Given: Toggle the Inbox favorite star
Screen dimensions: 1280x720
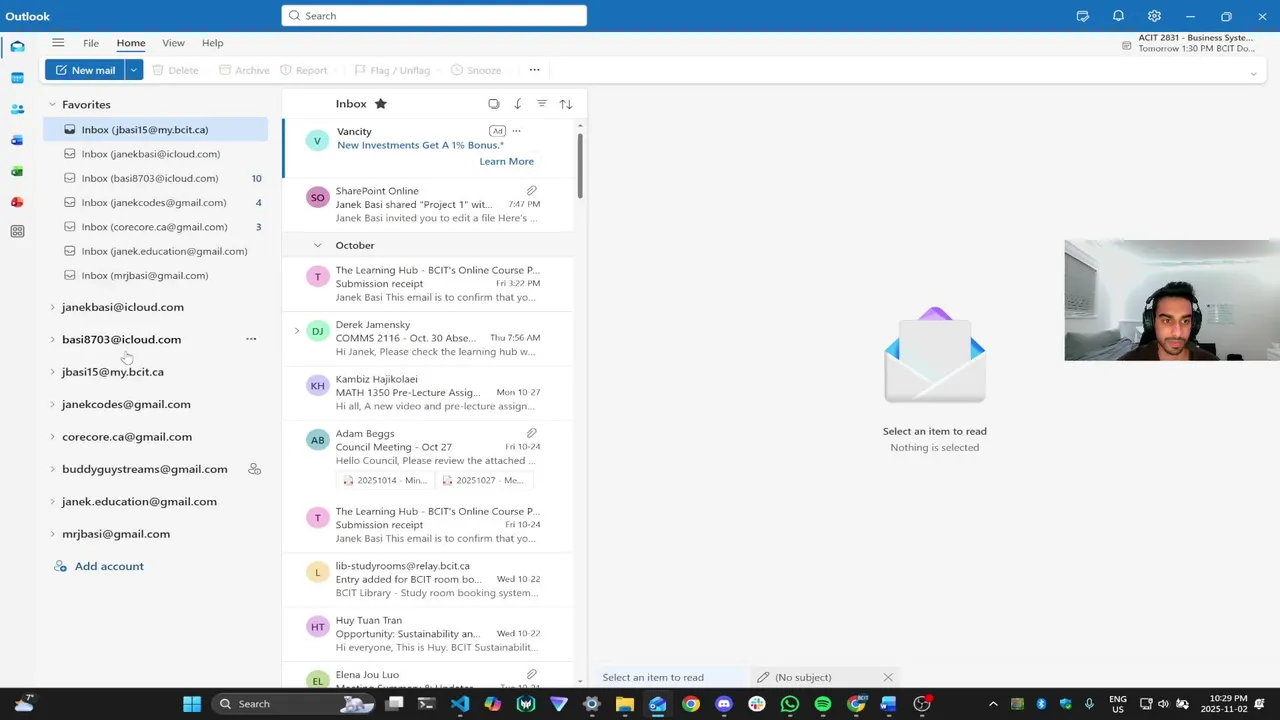Looking at the screenshot, I should tap(380, 104).
